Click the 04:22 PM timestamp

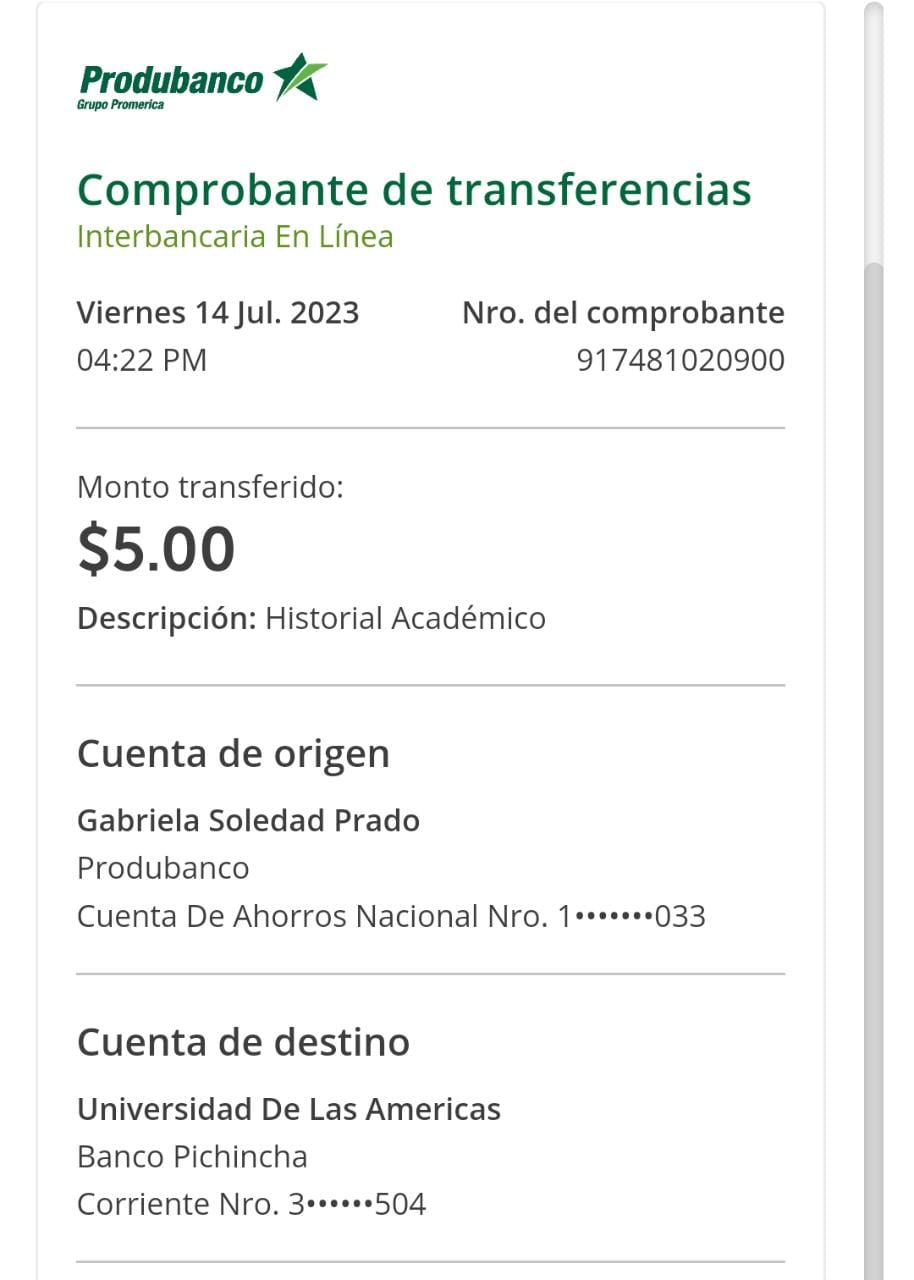point(142,360)
